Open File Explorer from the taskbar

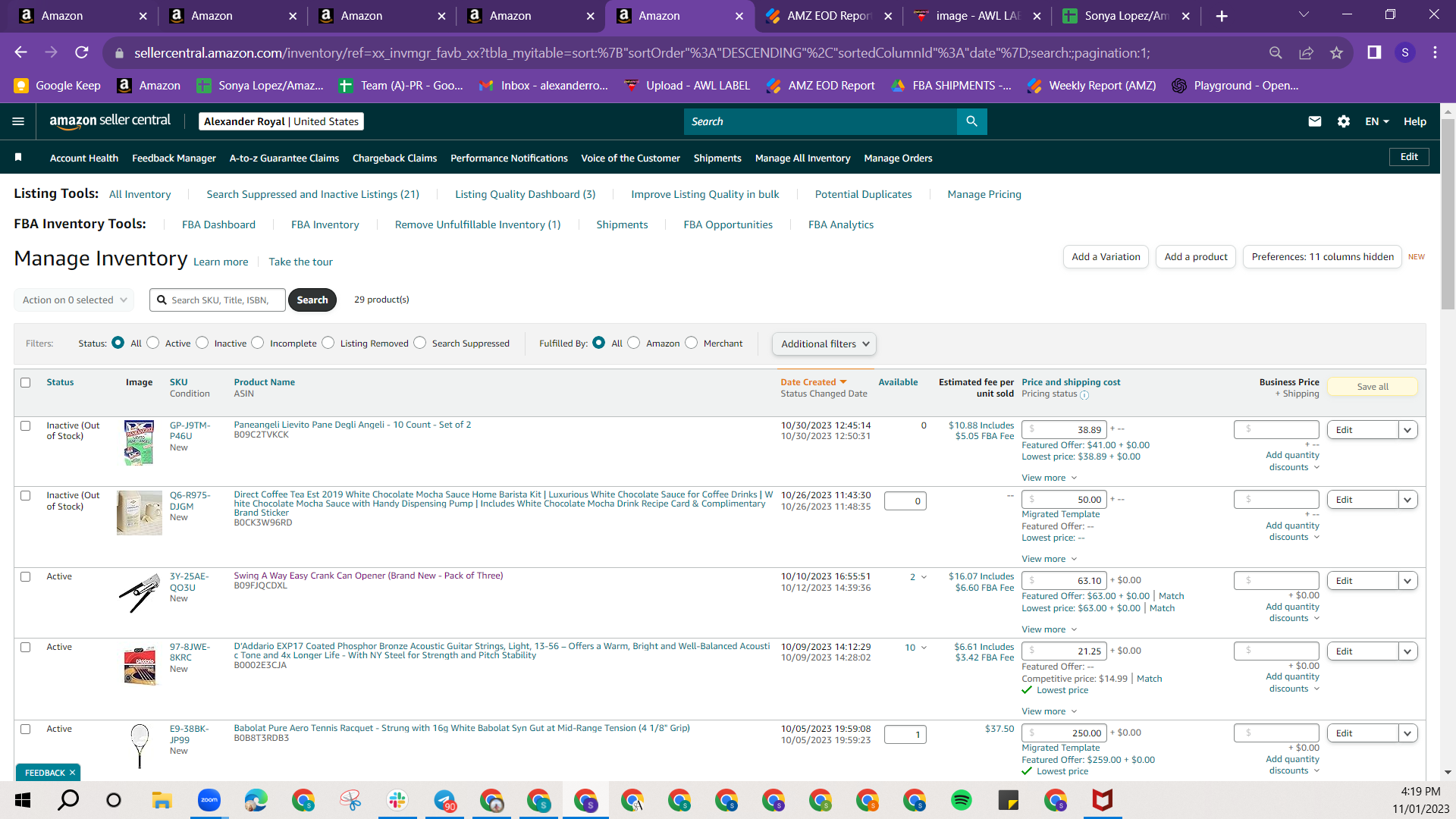[162, 800]
